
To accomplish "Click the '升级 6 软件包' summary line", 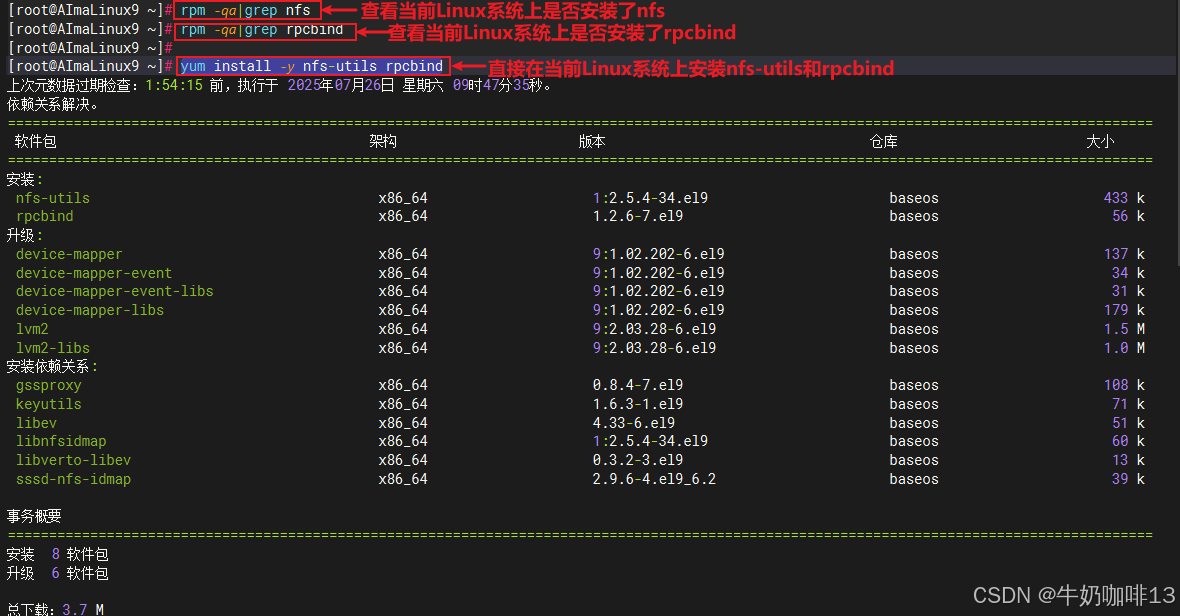I will [57, 573].
